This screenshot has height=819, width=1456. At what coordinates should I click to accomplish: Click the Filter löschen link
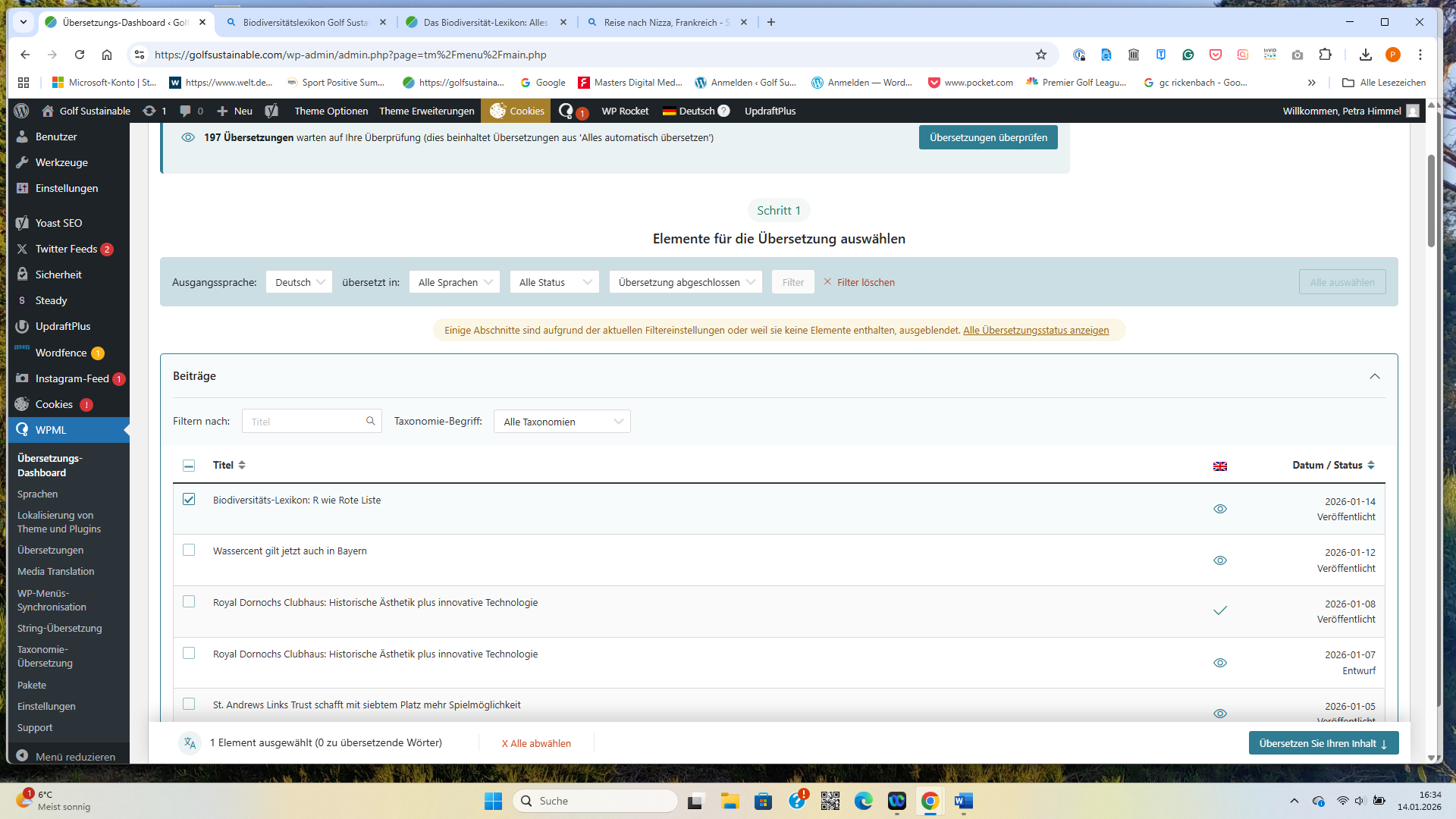tap(865, 282)
